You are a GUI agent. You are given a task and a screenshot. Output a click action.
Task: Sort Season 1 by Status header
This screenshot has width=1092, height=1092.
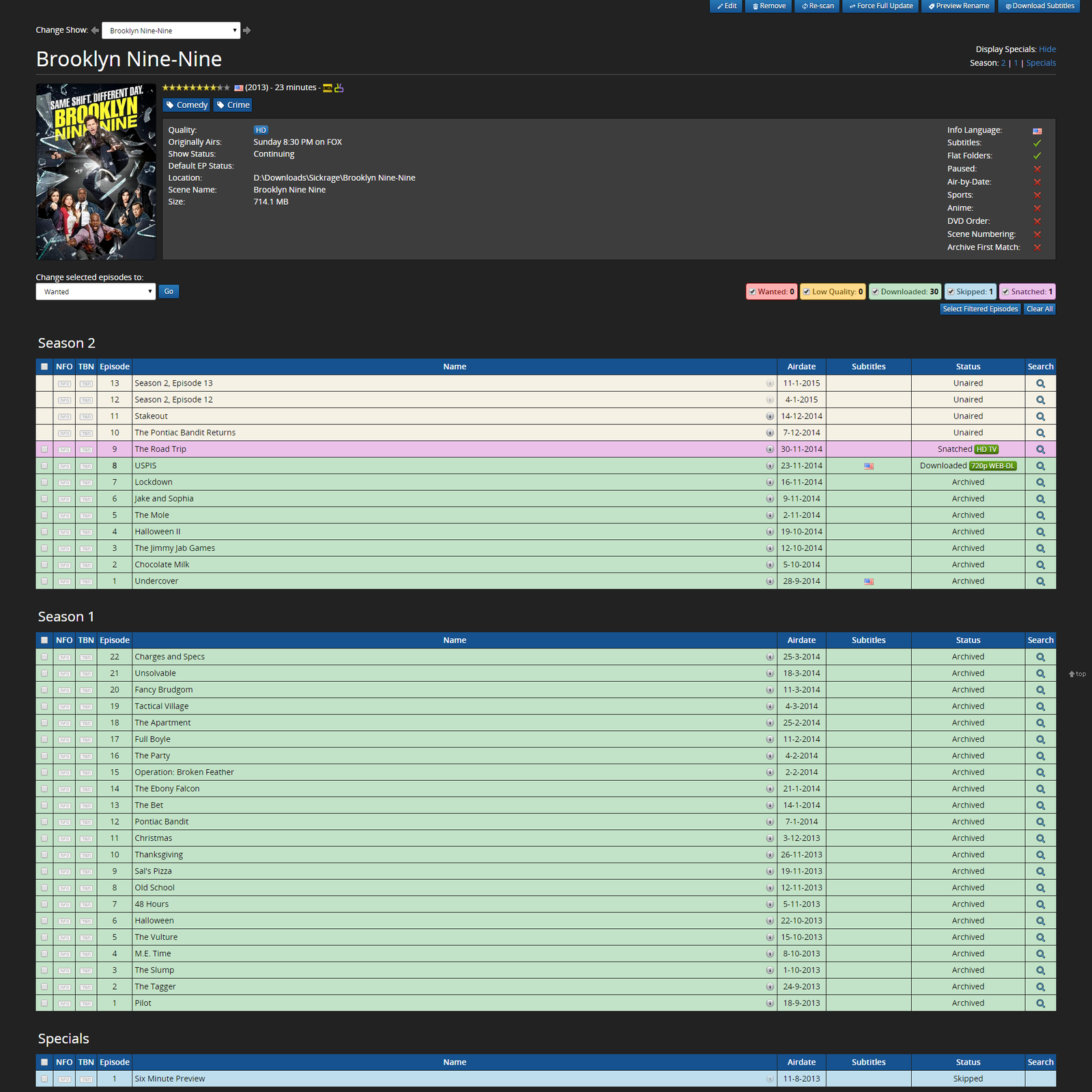click(968, 640)
